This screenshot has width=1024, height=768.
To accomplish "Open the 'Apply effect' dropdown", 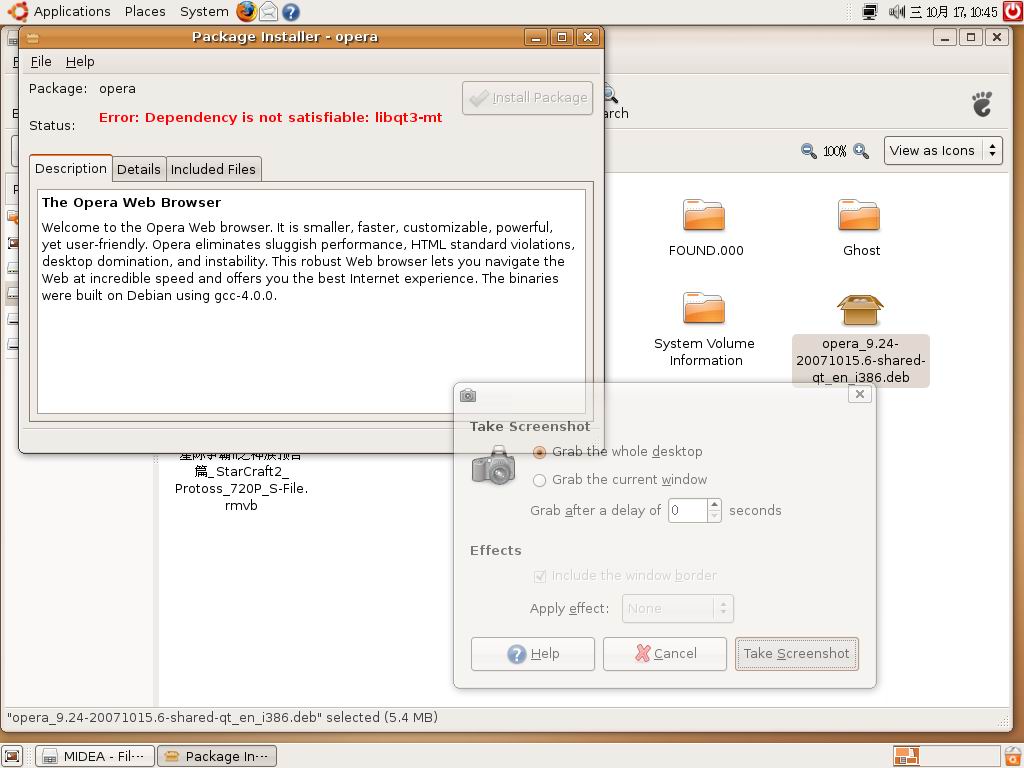I will (678, 609).
